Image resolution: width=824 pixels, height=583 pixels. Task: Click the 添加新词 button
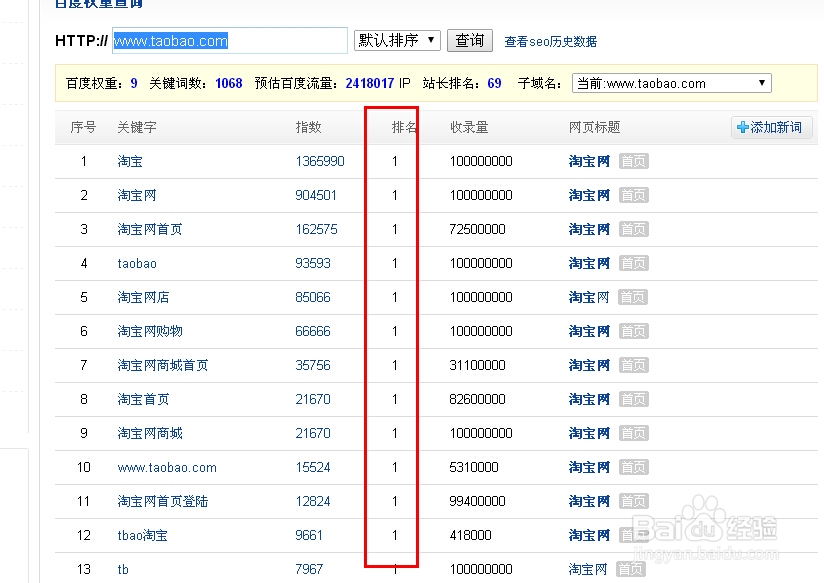coord(771,127)
